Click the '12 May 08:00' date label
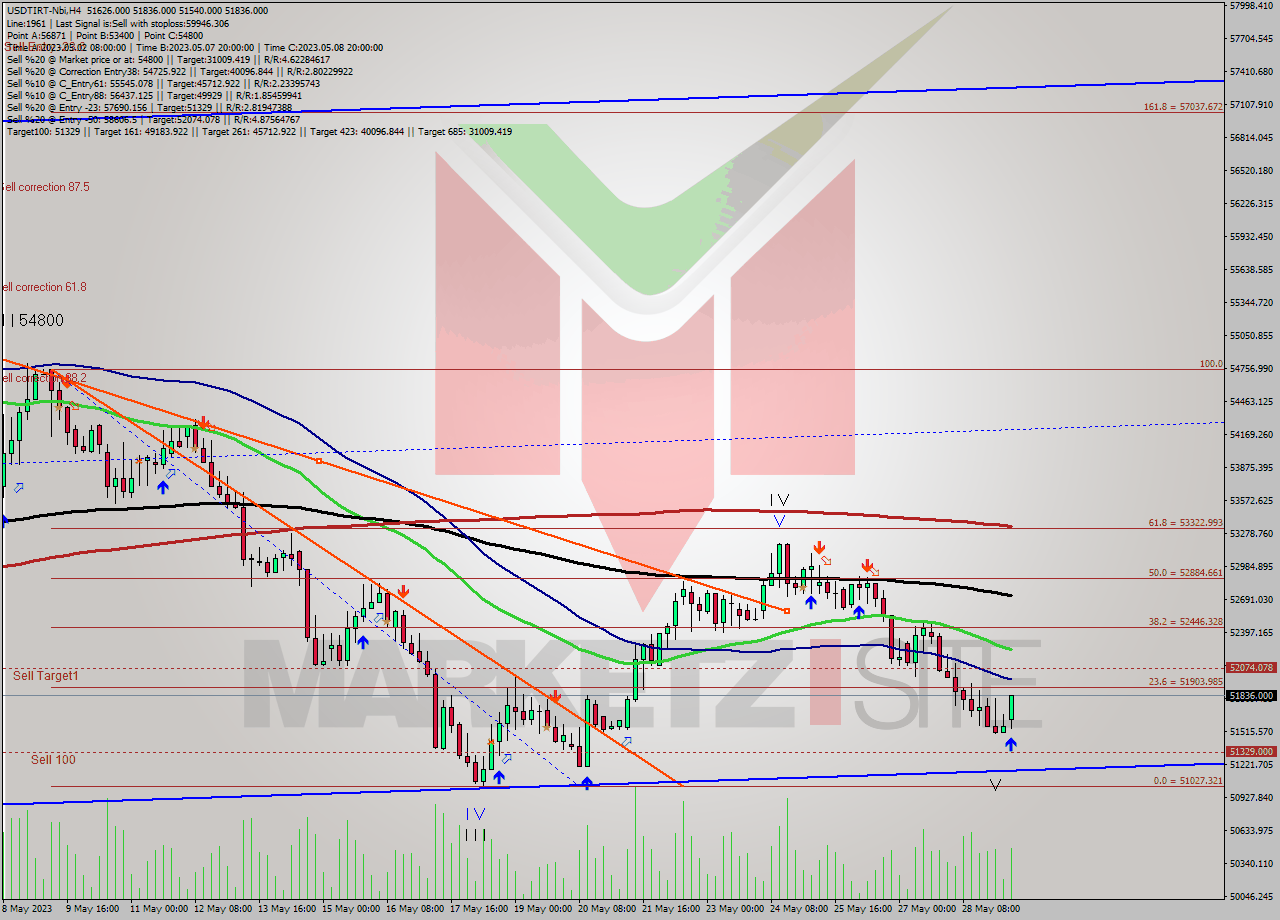Screen dimensions: 1280x920 click(222, 909)
